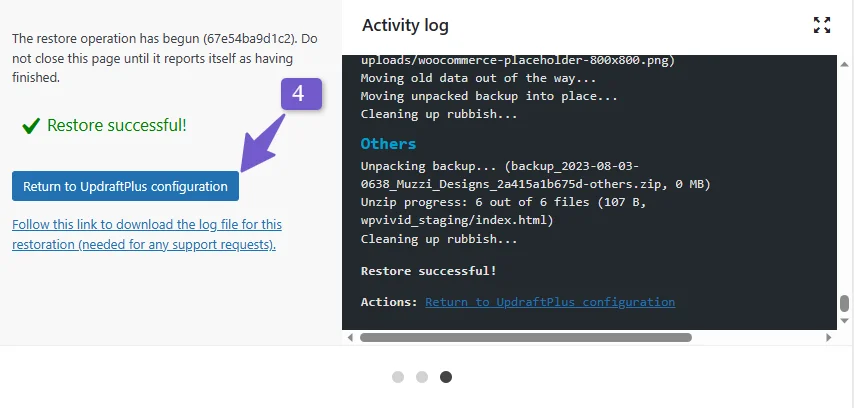Click the green Restore successful checkmark icon
The width and height of the screenshot is (854, 408).
click(31, 126)
